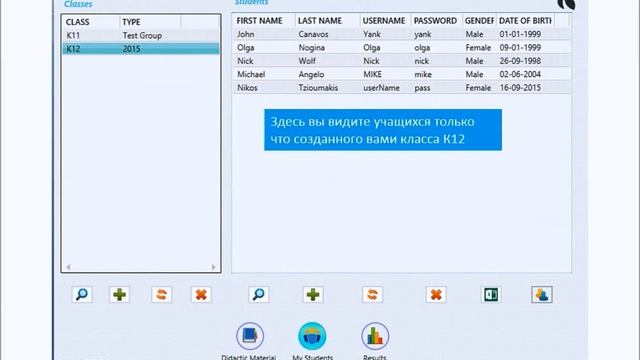Click the username cell Yank

(x=372, y=34)
